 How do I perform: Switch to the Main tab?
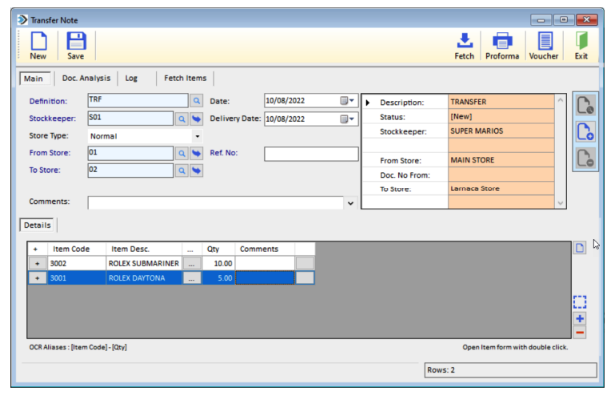[x=34, y=79]
